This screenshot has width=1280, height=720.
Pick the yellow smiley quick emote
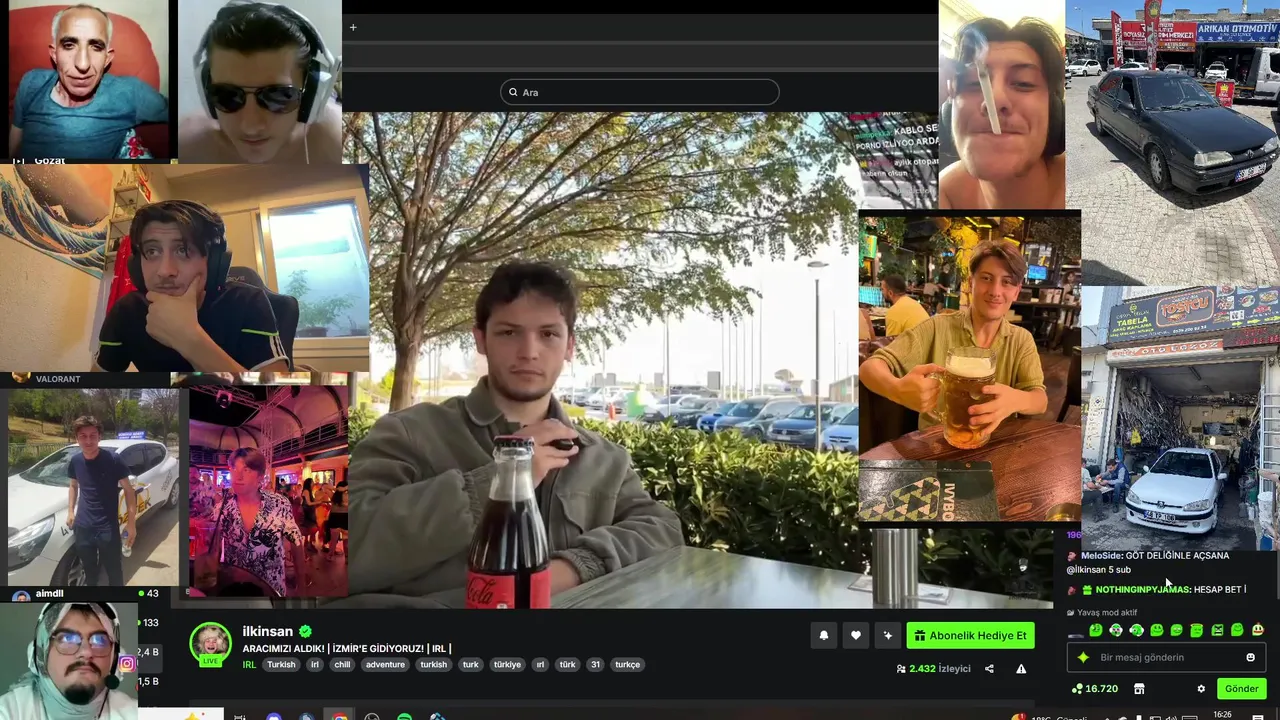click(x=1258, y=630)
